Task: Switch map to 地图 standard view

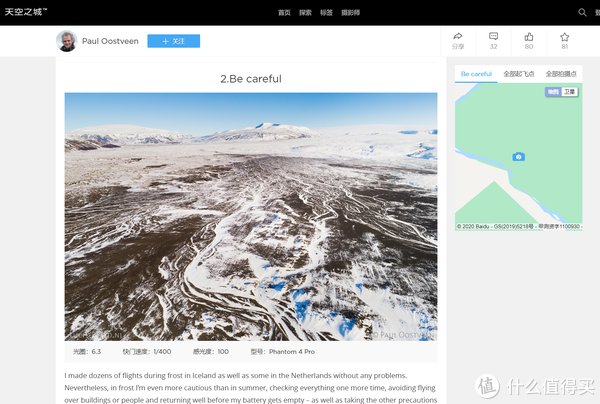Action: pos(553,92)
